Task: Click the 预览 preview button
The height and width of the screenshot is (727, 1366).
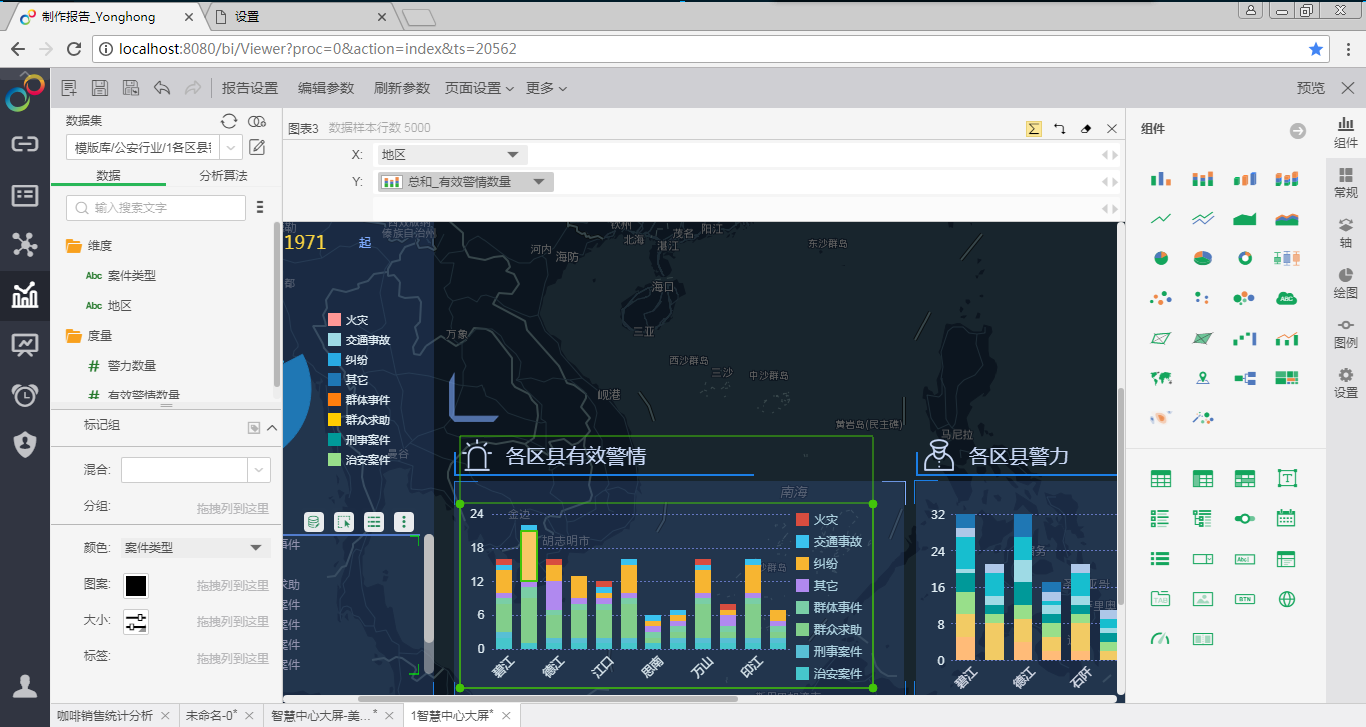Action: pyautogui.click(x=1310, y=88)
